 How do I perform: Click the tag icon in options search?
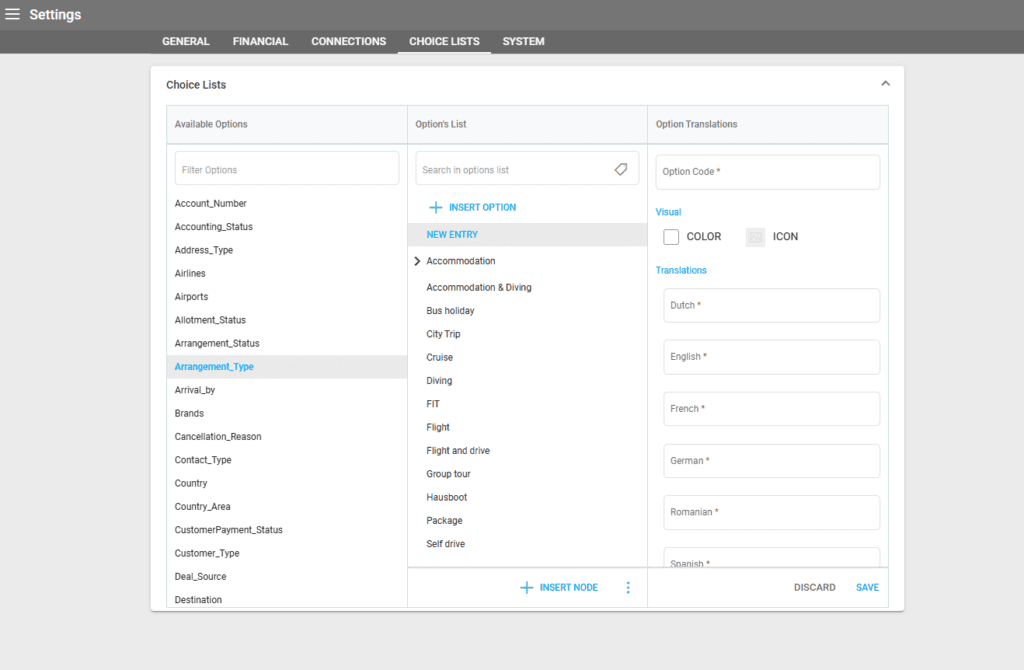[621, 170]
